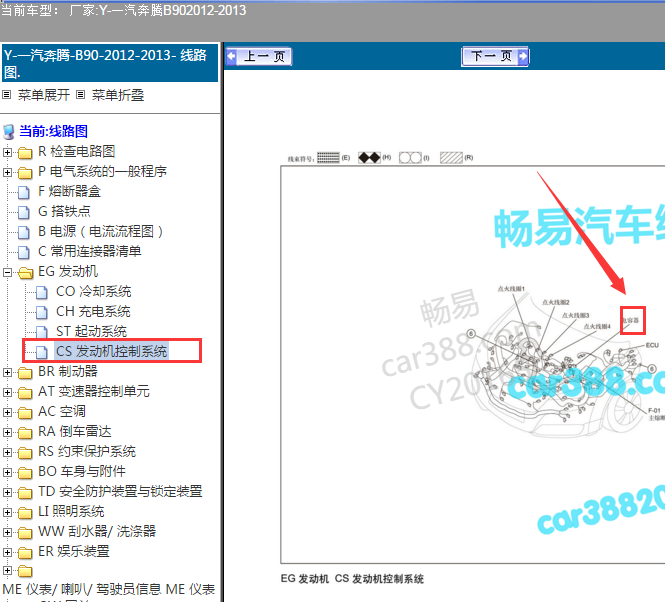Select CS 发动机控制系统 page
This screenshot has width=665, height=602.
[112, 351]
